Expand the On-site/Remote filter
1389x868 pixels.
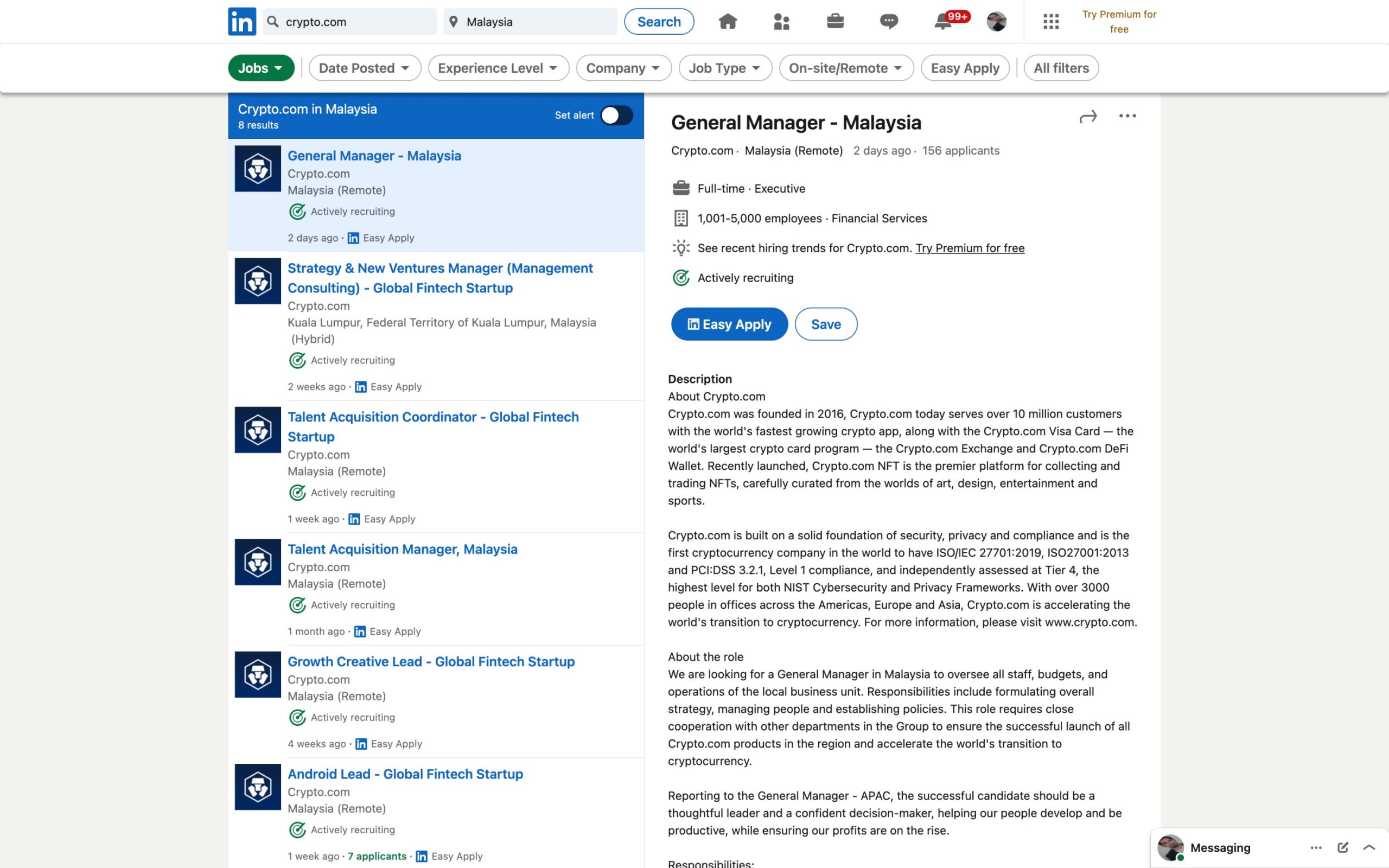[846, 68]
